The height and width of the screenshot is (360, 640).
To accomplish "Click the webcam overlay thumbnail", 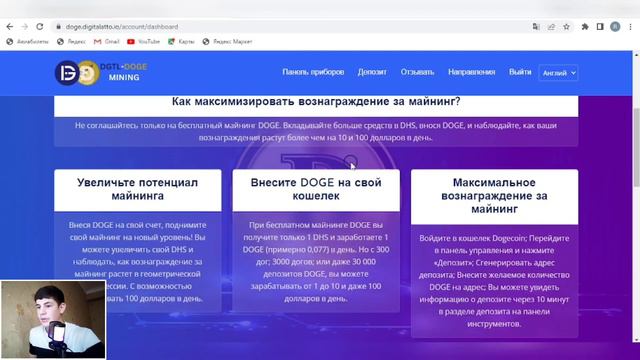I will click(x=53, y=320).
